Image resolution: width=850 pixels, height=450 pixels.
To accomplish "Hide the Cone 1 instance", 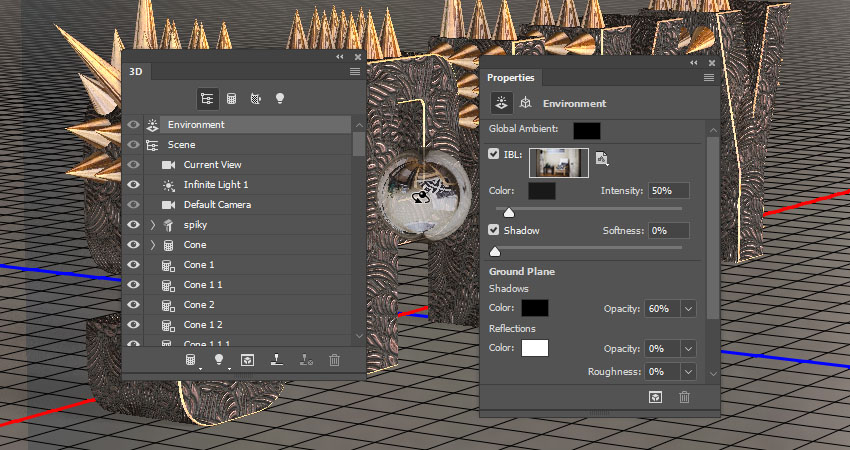I will [133, 265].
